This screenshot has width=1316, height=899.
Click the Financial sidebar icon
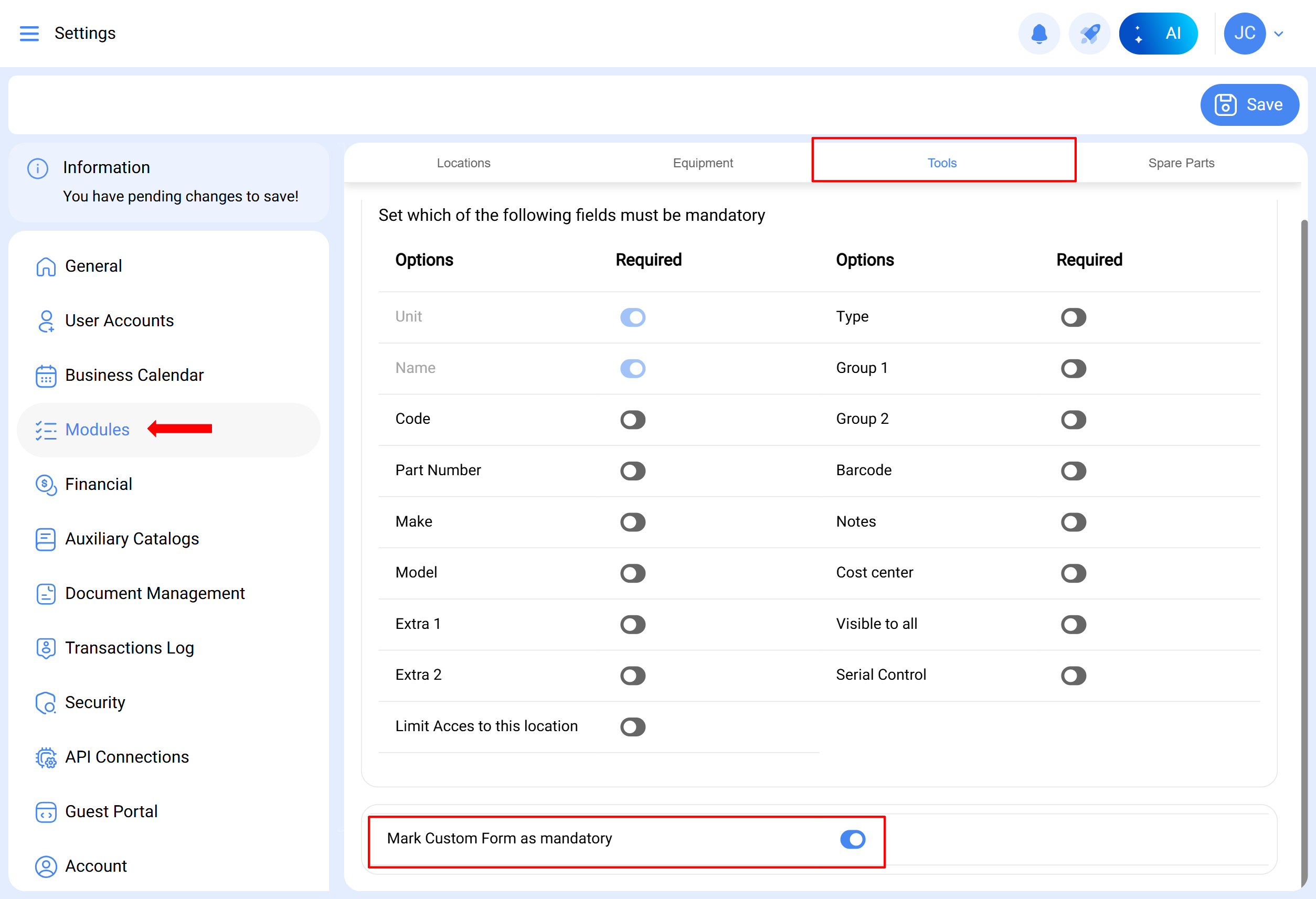click(x=45, y=485)
